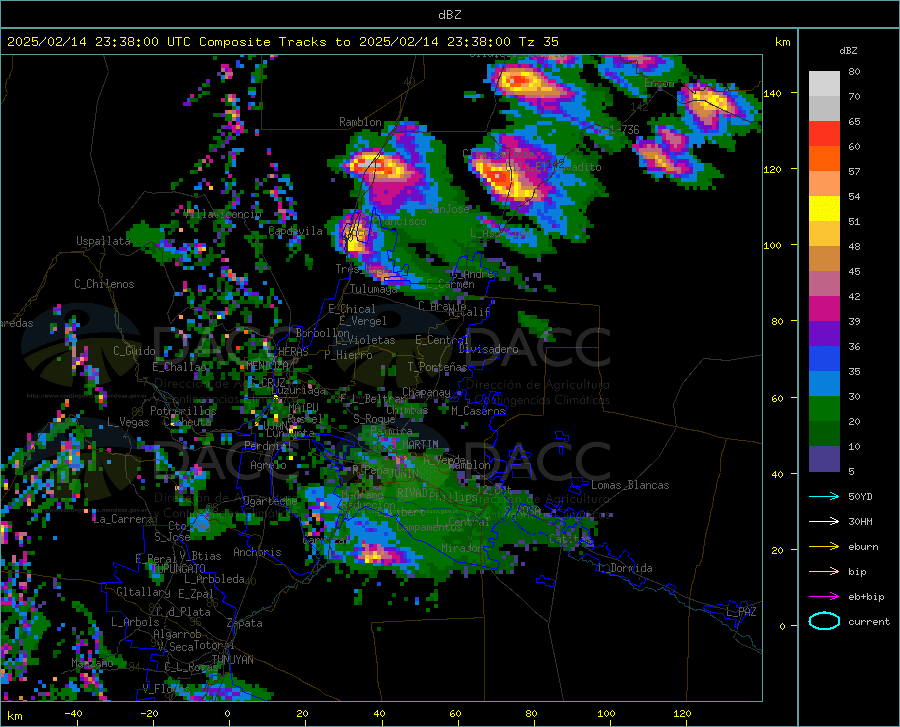This screenshot has width=900, height=727.
Task: Click the E_Vergel place label
Action: pyautogui.click(x=362, y=321)
